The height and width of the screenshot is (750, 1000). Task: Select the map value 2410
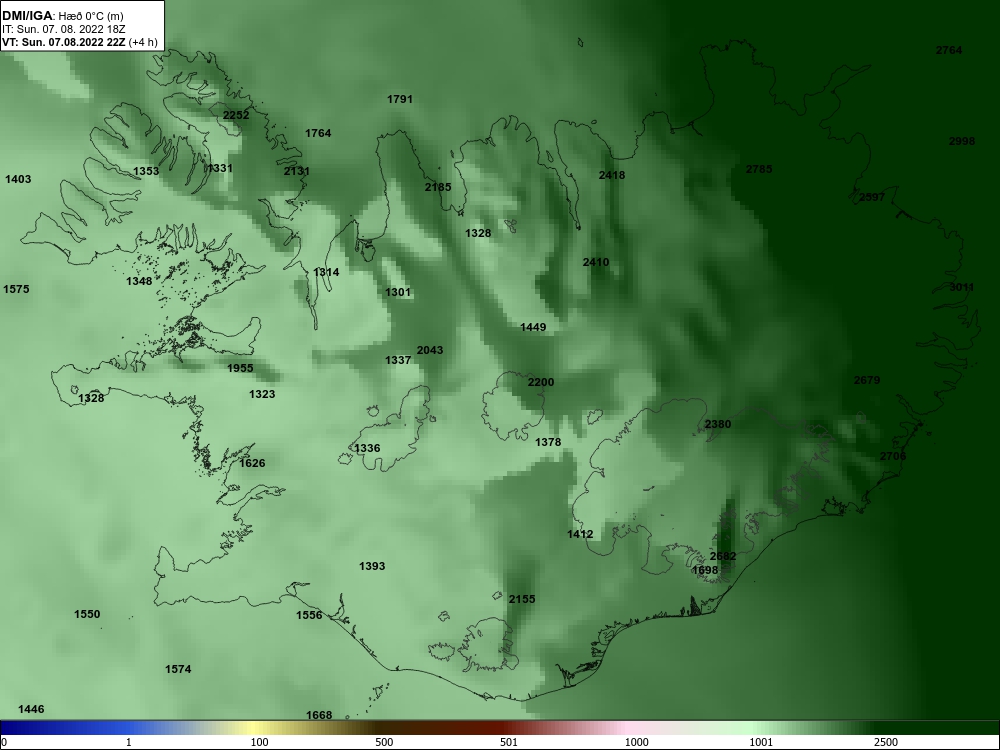point(596,262)
